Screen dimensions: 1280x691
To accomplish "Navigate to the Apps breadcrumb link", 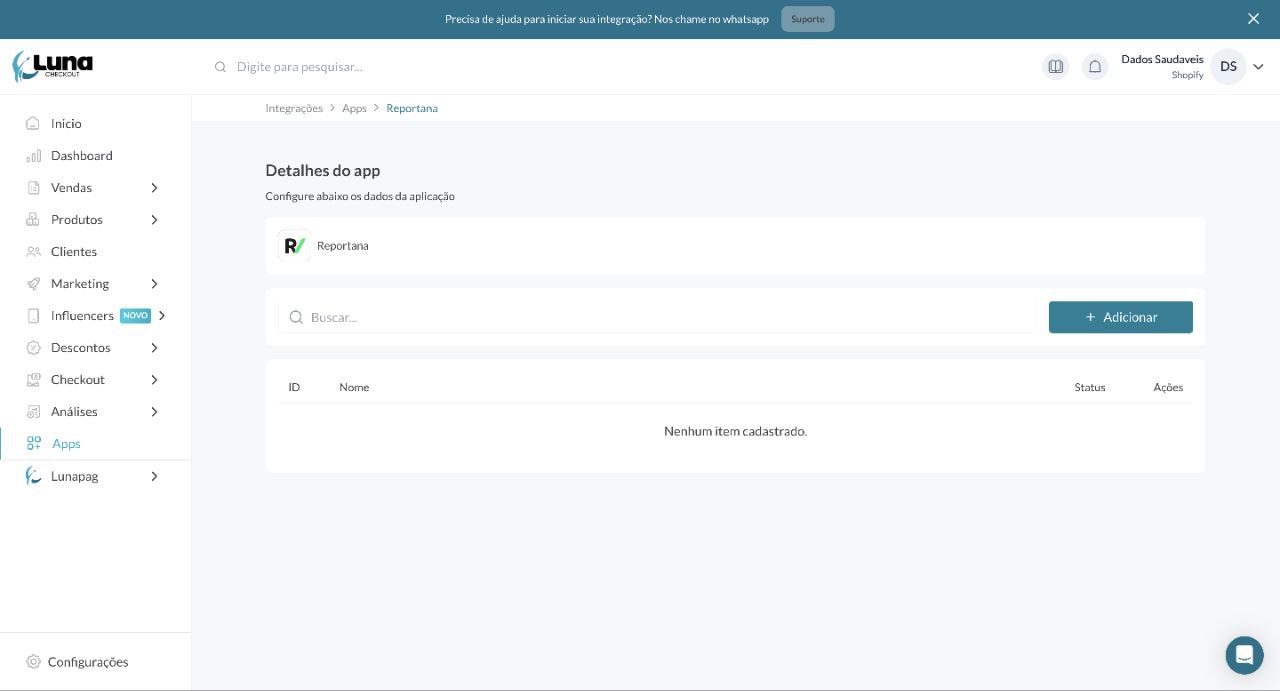I will click(354, 108).
